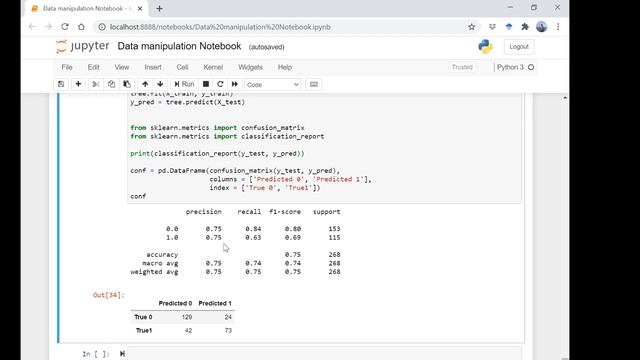Click the pocket-like extension icon
640x360 pixels.
click(492, 27)
